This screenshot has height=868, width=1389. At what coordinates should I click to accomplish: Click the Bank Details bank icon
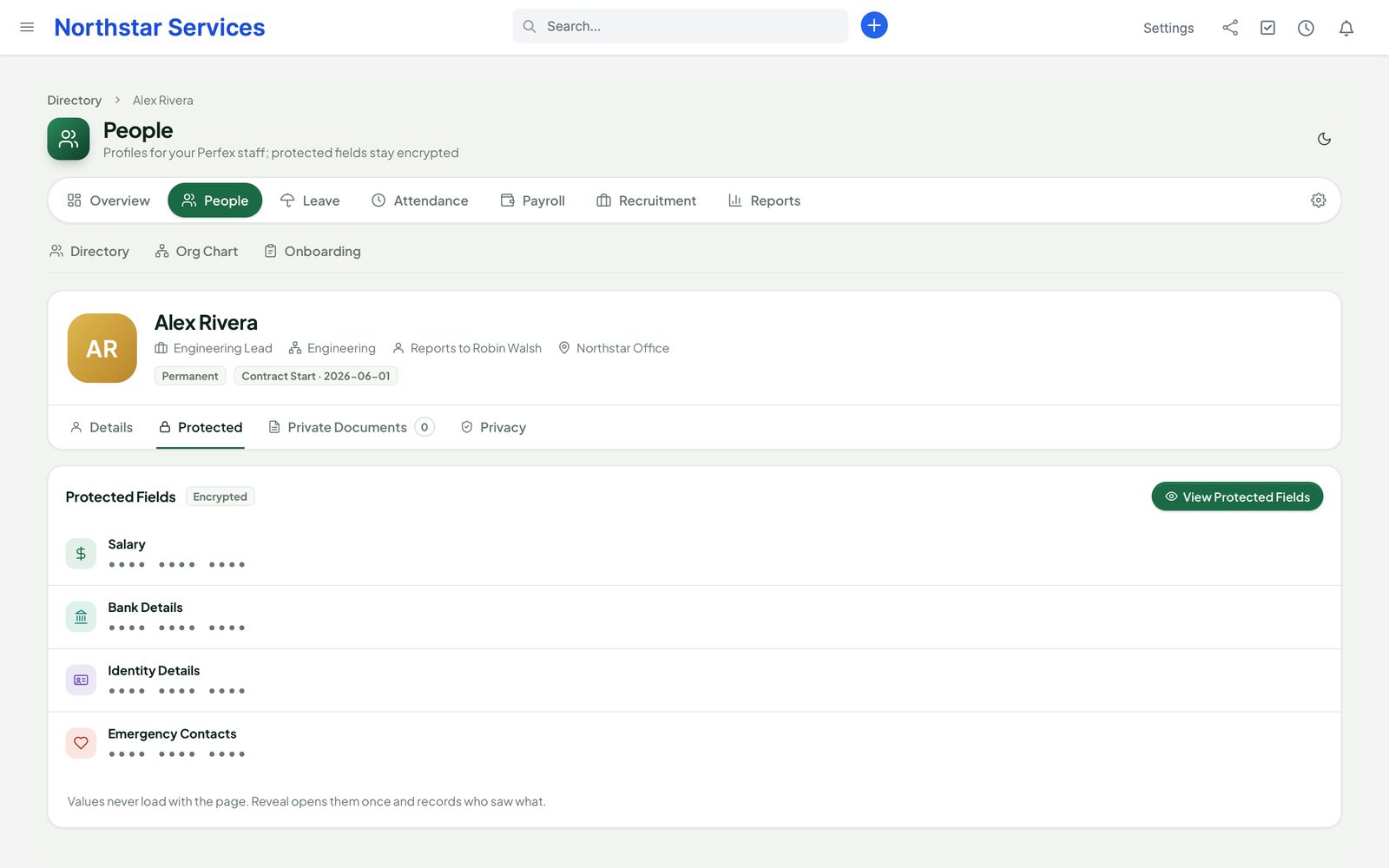coord(81,617)
